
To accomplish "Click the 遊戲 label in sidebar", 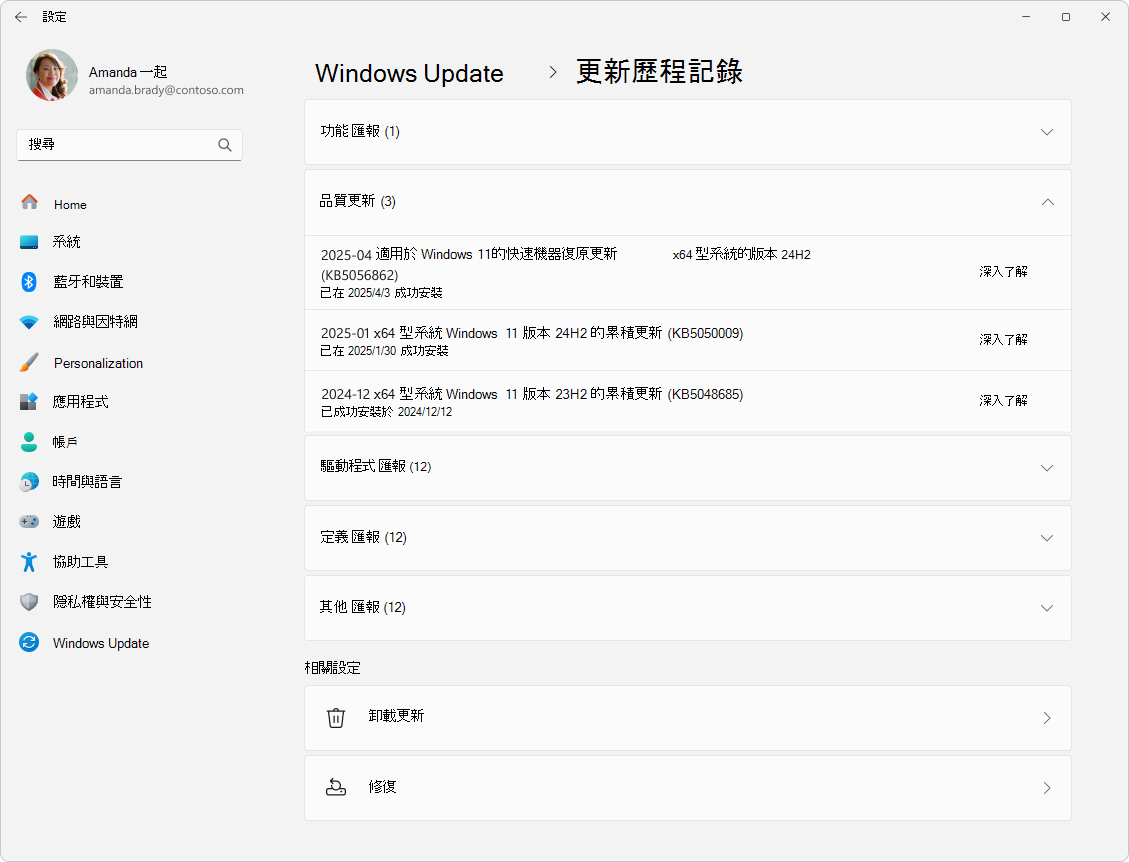I will [x=66, y=522].
